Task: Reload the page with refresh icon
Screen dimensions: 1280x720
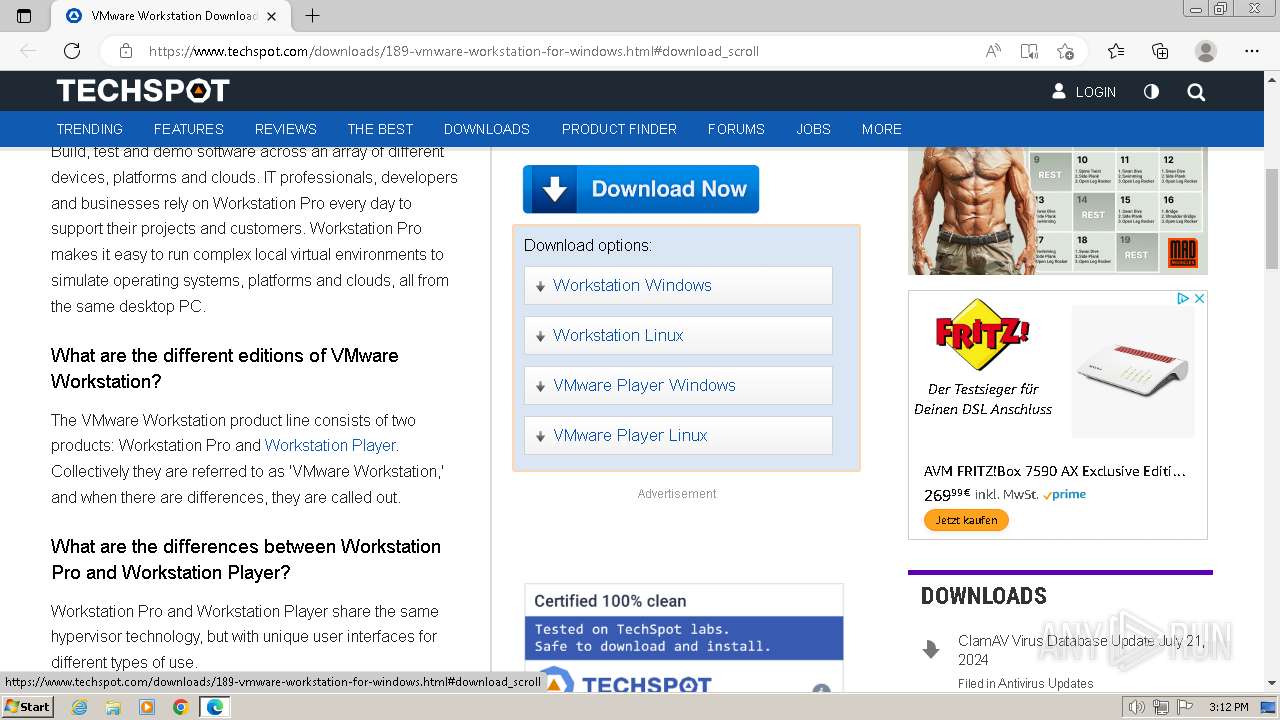Action: click(x=72, y=51)
